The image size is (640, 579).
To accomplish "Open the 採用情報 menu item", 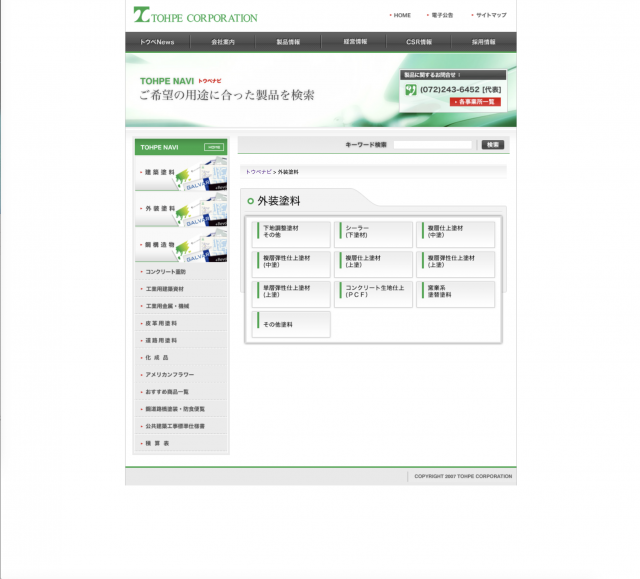I will click(x=484, y=42).
